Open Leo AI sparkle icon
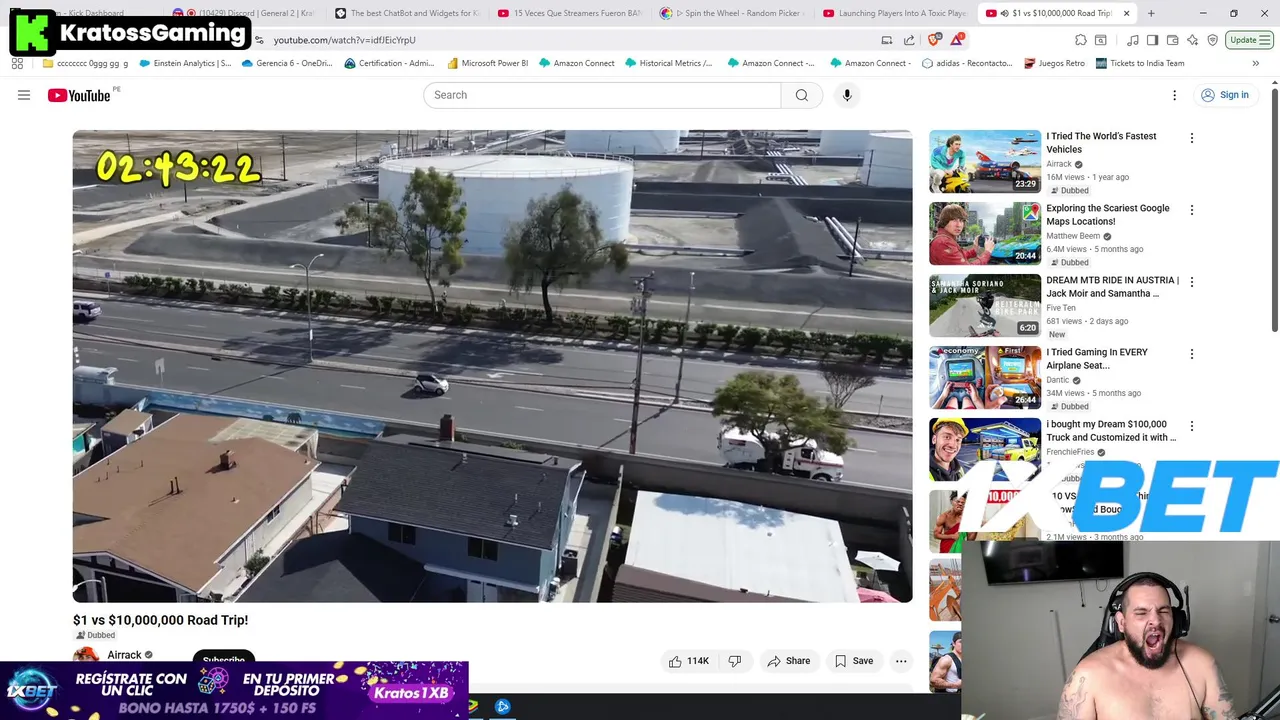The width and height of the screenshot is (1280, 720). 1192,40
